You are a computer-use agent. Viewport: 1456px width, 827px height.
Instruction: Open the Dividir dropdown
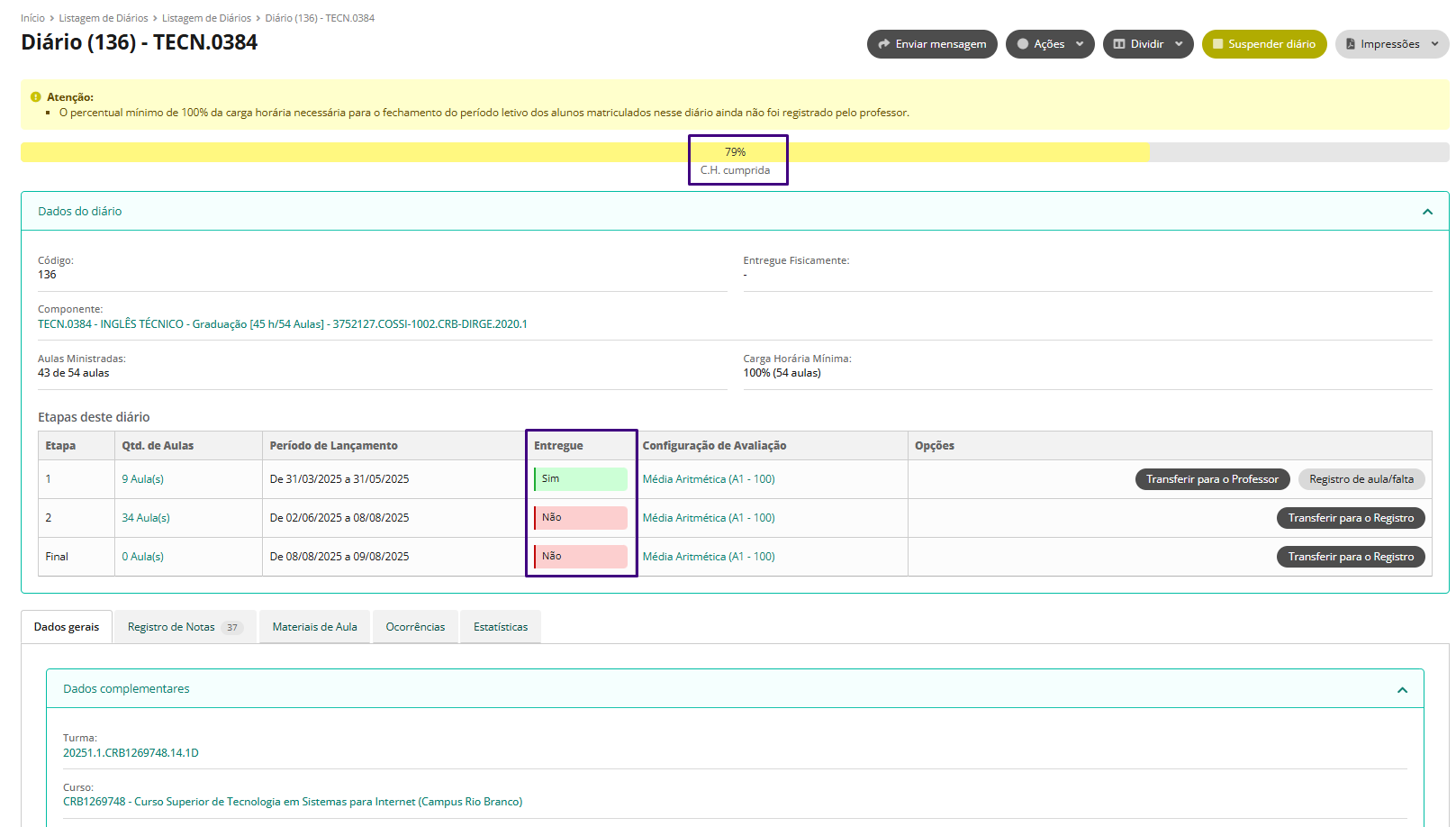[x=1148, y=44]
